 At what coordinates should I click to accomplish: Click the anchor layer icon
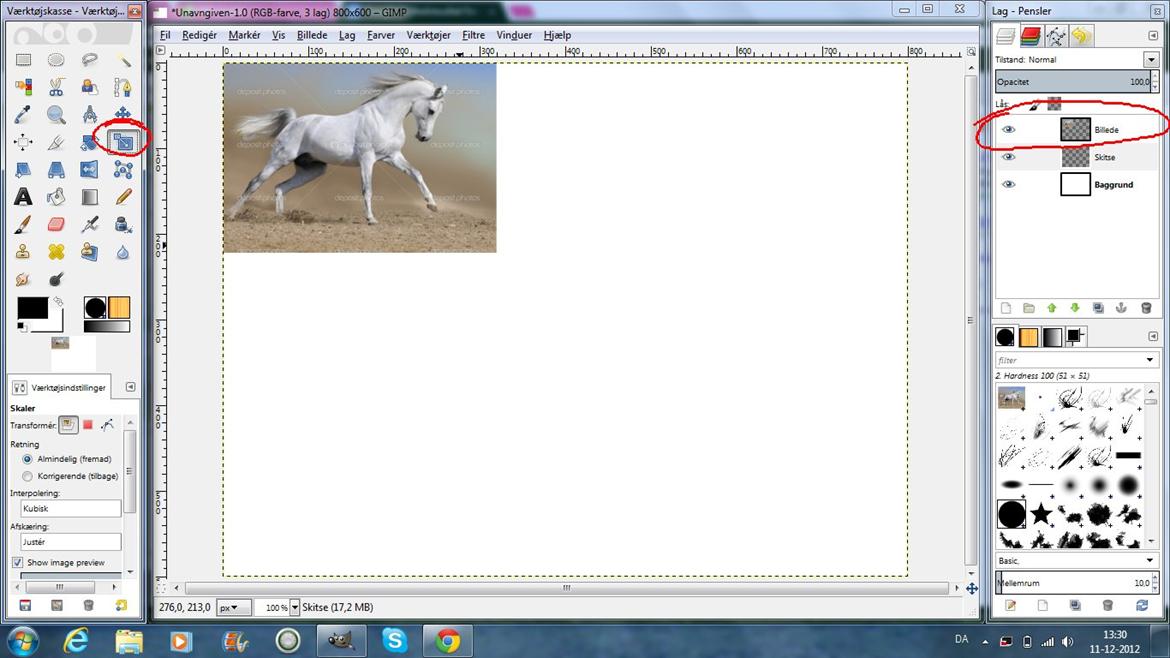[1121, 308]
